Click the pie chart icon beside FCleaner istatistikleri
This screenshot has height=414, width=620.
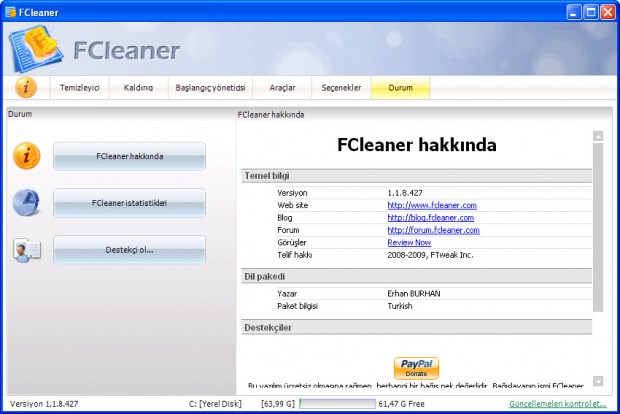26,202
